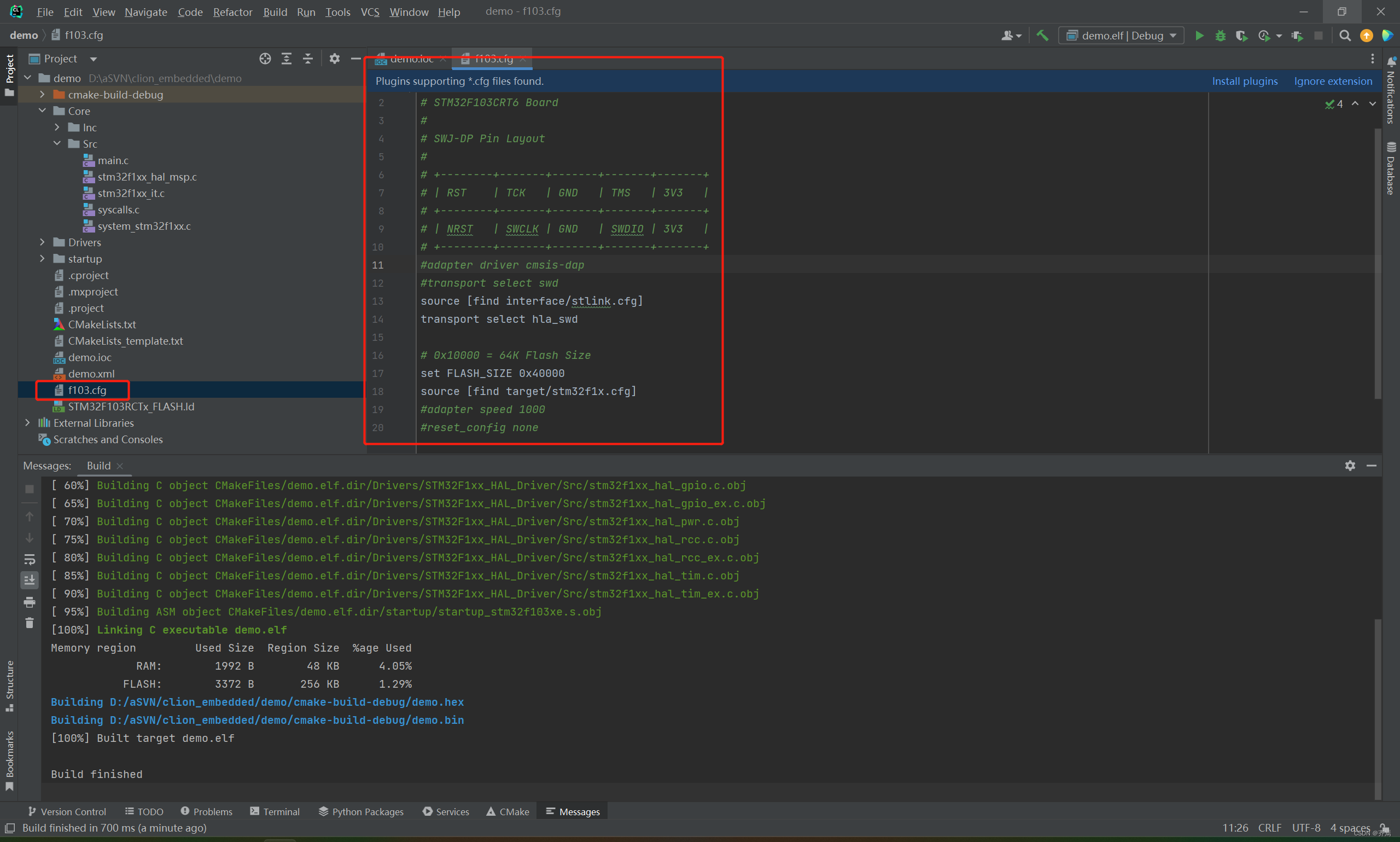Click the Ignore extension link

(1333, 81)
